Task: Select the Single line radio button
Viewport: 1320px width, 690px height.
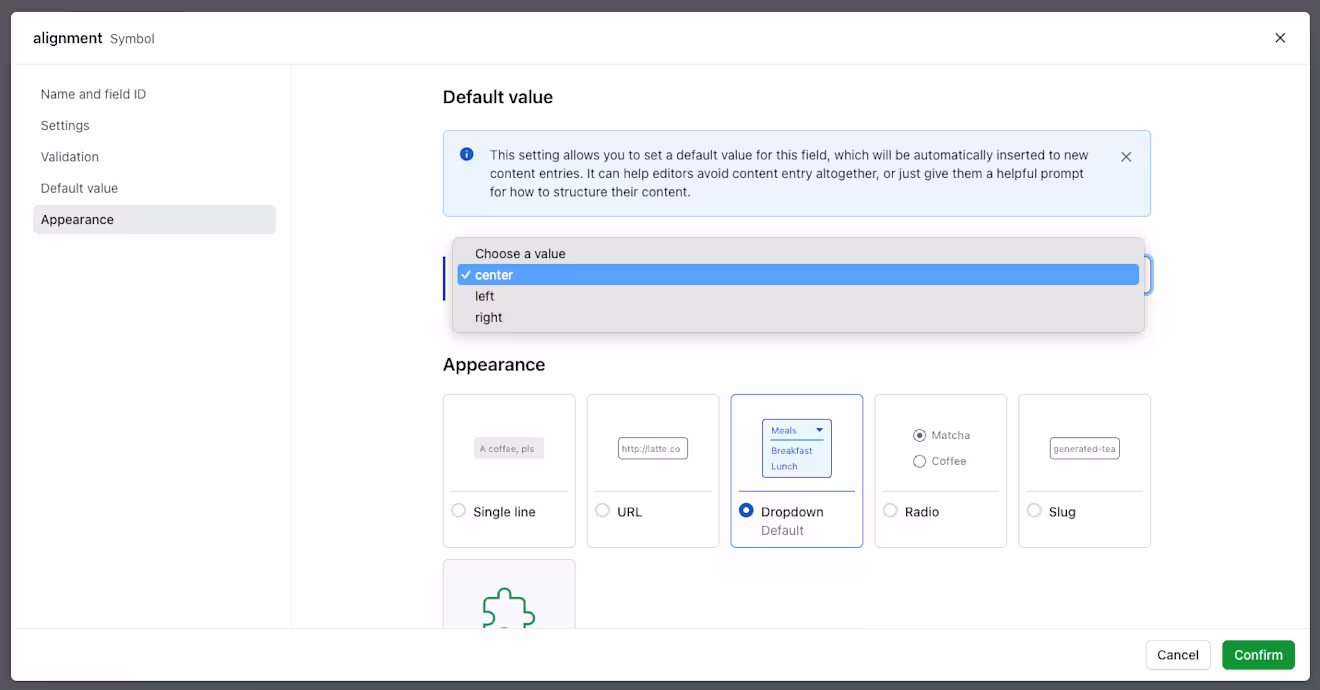Action: 459,511
